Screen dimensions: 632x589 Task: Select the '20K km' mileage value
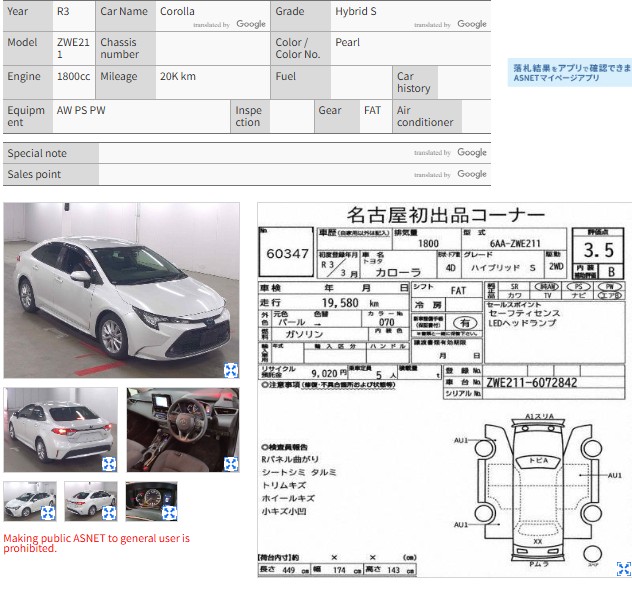pyautogui.click(x=178, y=76)
